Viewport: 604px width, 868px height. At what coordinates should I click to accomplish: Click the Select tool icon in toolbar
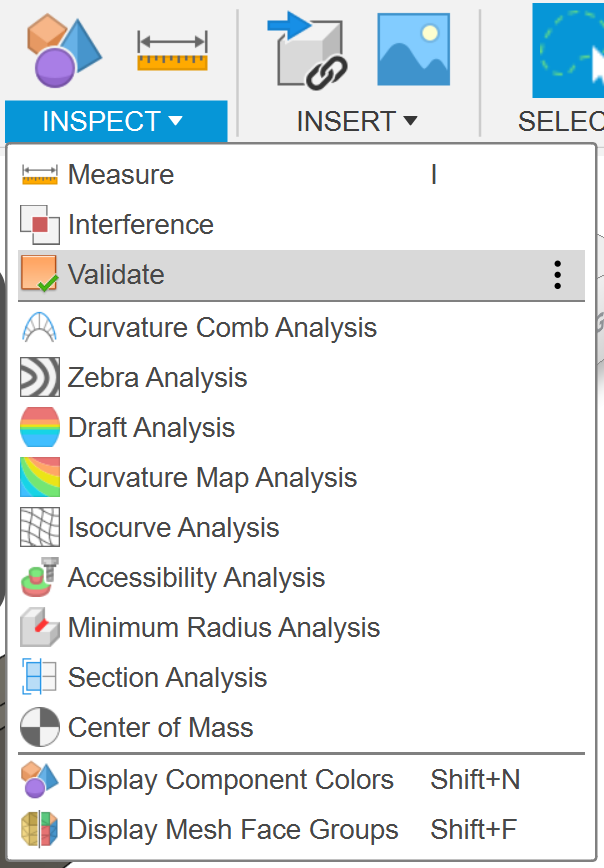(568, 50)
